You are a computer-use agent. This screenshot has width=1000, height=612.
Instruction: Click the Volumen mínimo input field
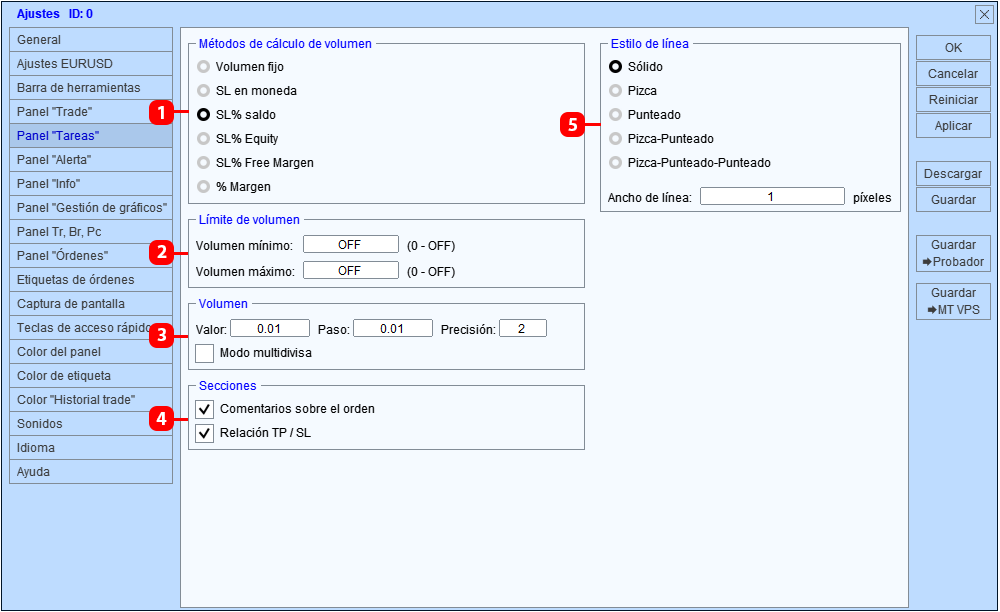click(x=351, y=245)
